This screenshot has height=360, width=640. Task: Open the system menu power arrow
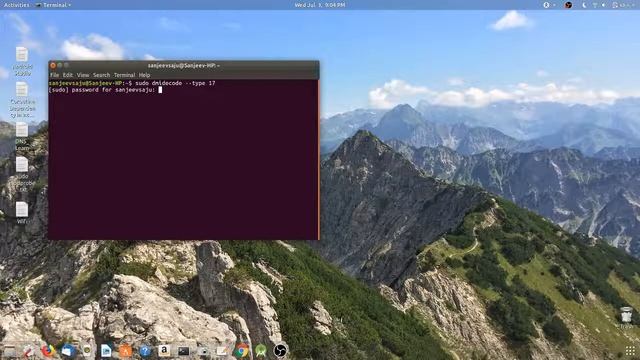[633, 5]
